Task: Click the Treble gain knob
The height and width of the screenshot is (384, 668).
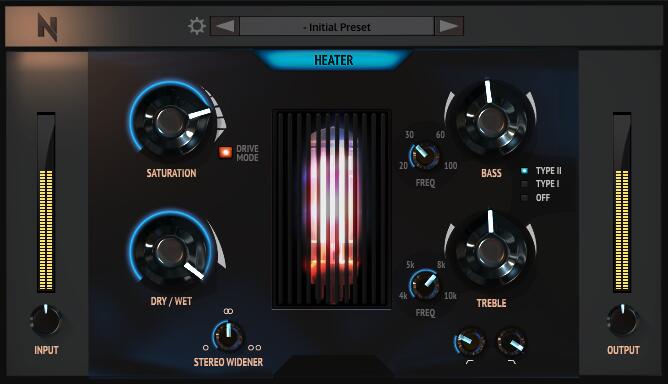Action: click(x=491, y=251)
